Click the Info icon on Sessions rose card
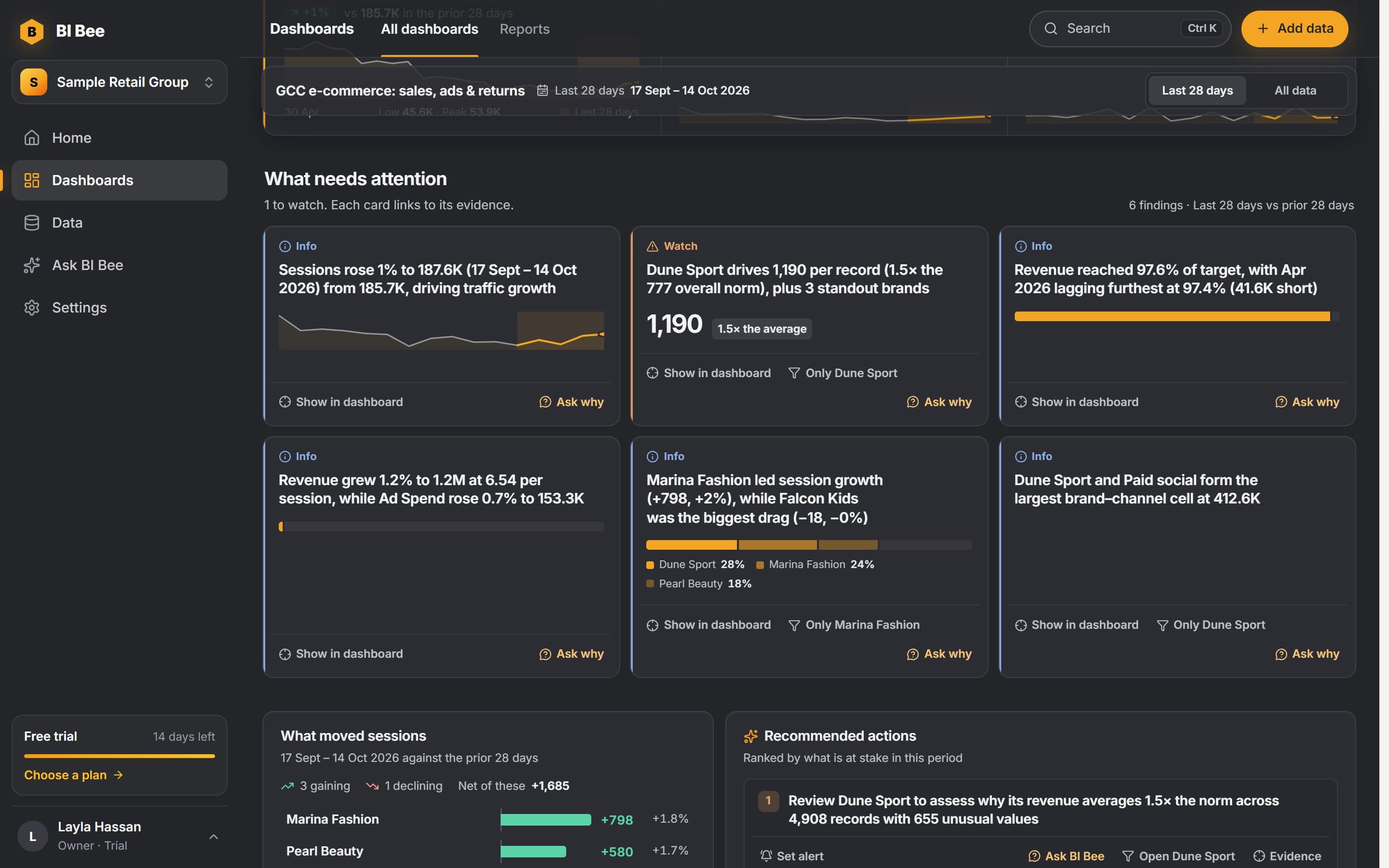This screenshot has height=868, width=1389. (285, 246)
